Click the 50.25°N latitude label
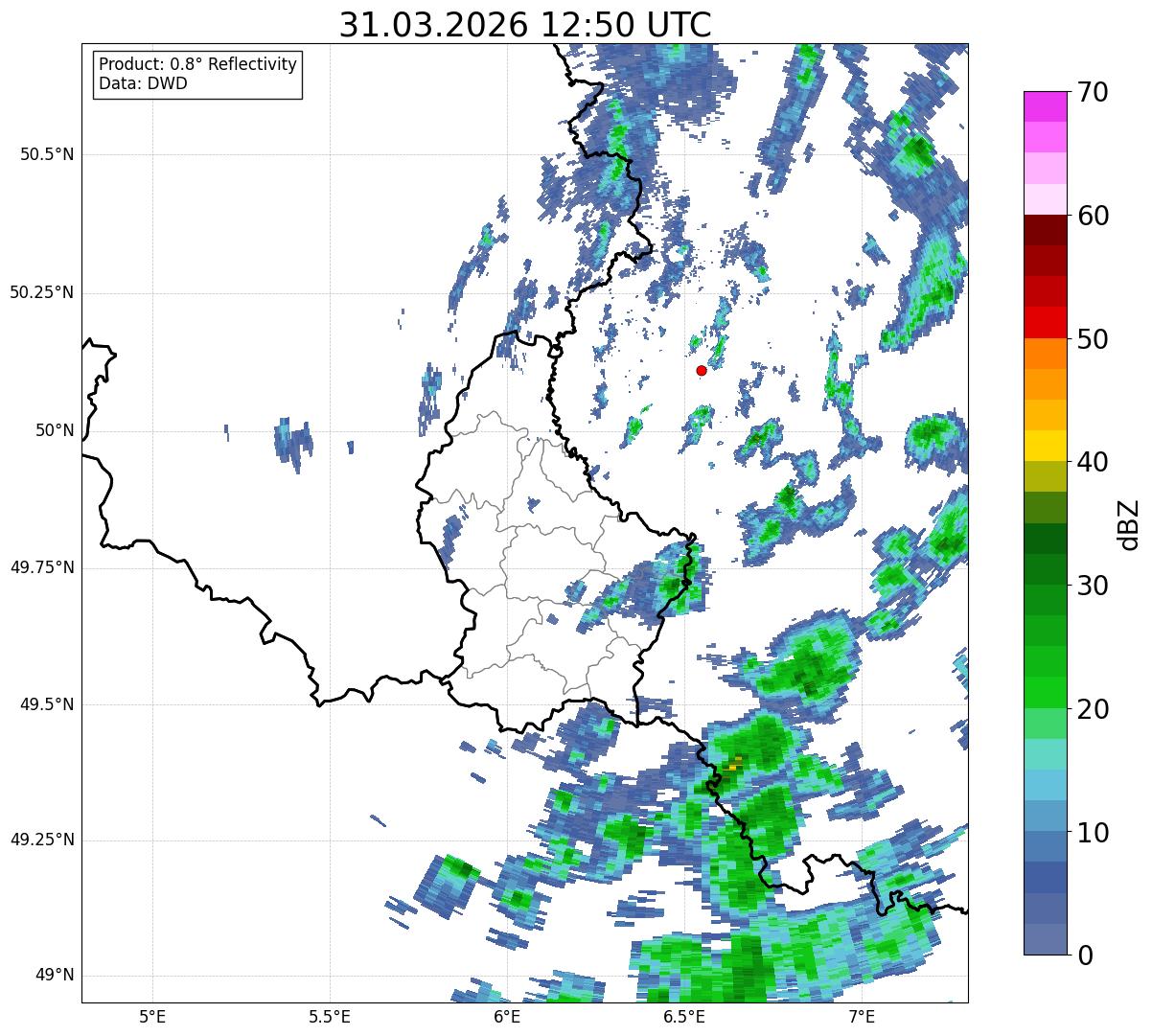Screen dimensions: 1152x1036 click(x=42, y=292)
